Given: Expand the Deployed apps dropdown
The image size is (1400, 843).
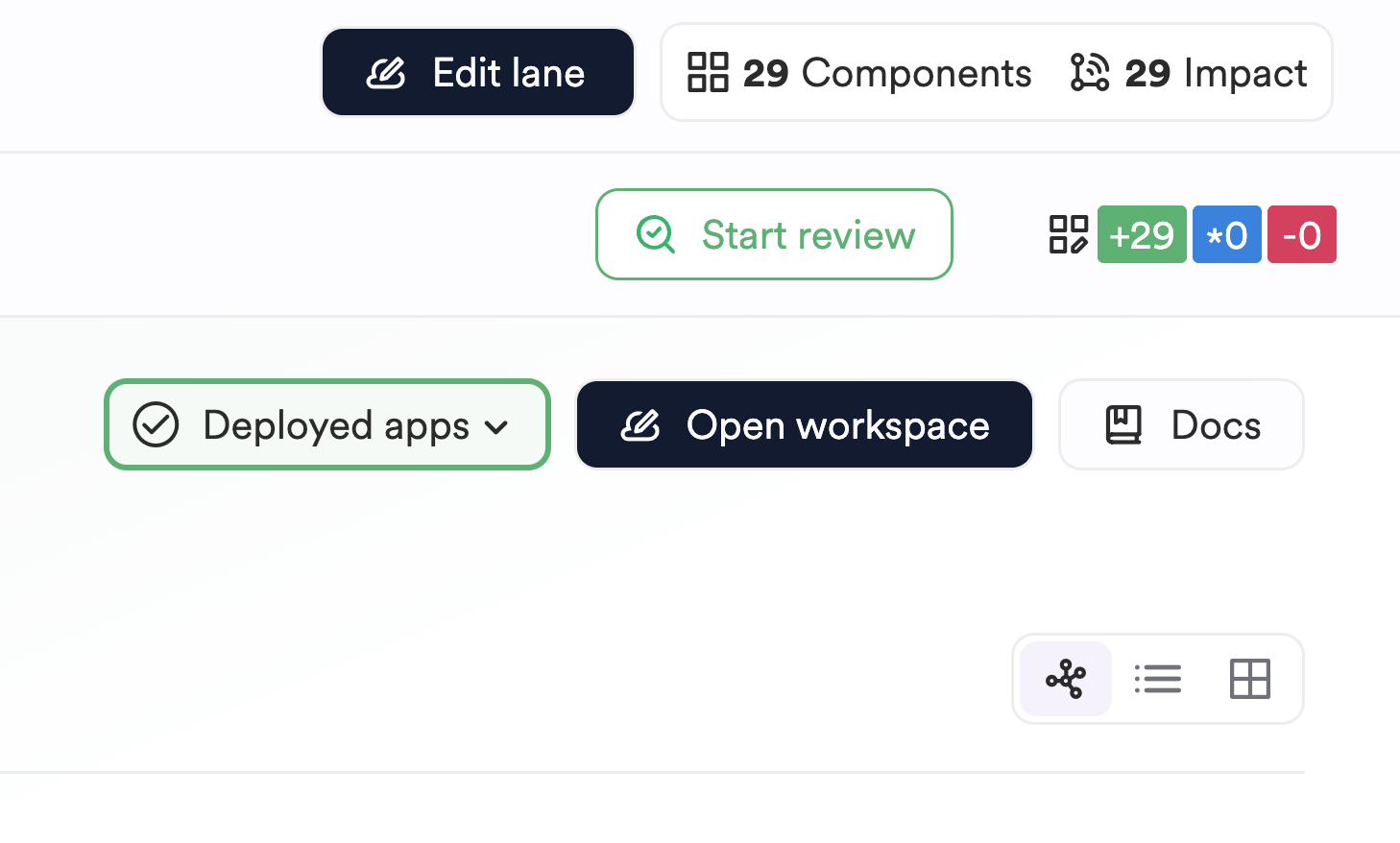Looking at the screenshot, I should click(x=327, y=424).
